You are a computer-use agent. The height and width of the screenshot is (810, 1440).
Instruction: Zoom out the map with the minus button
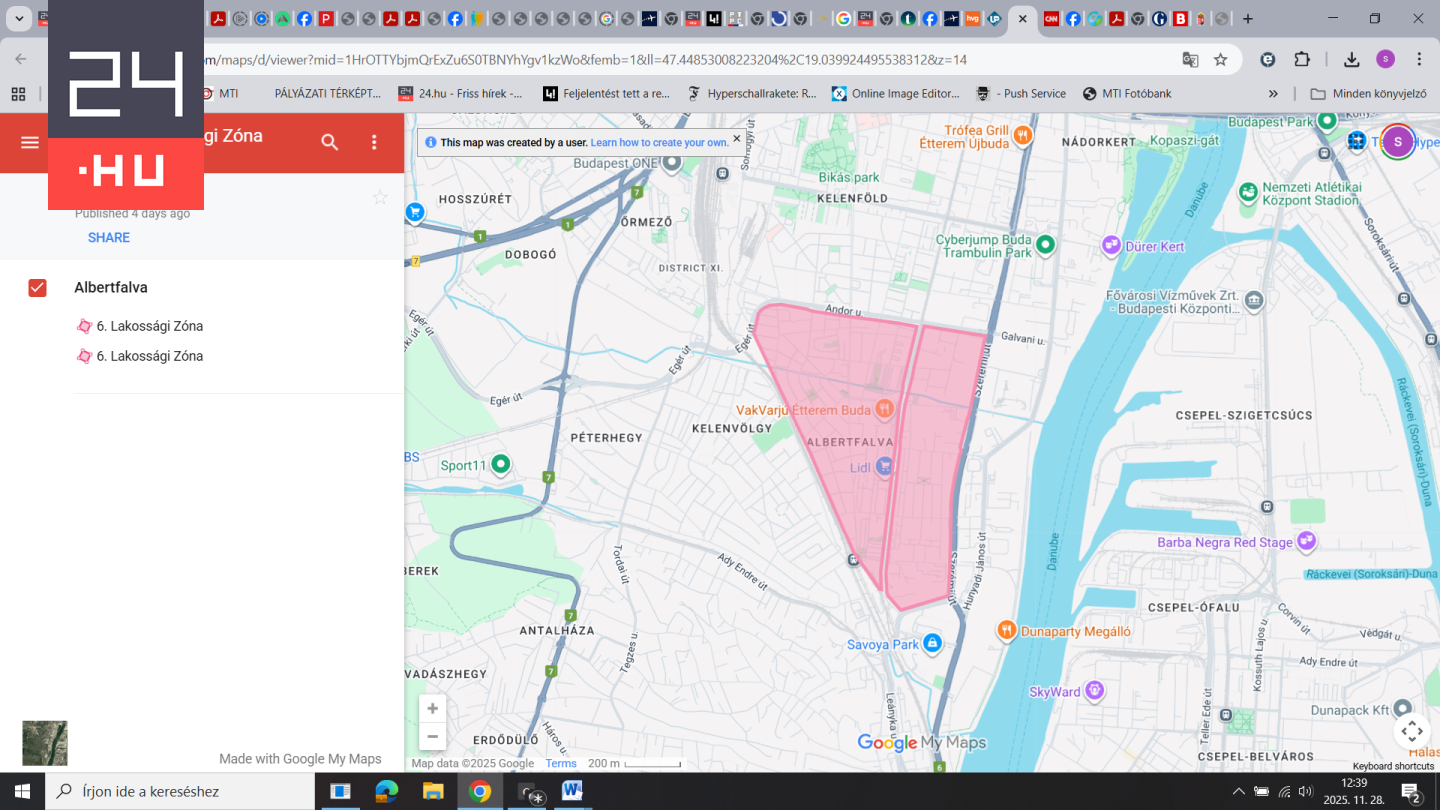point(432,737)
